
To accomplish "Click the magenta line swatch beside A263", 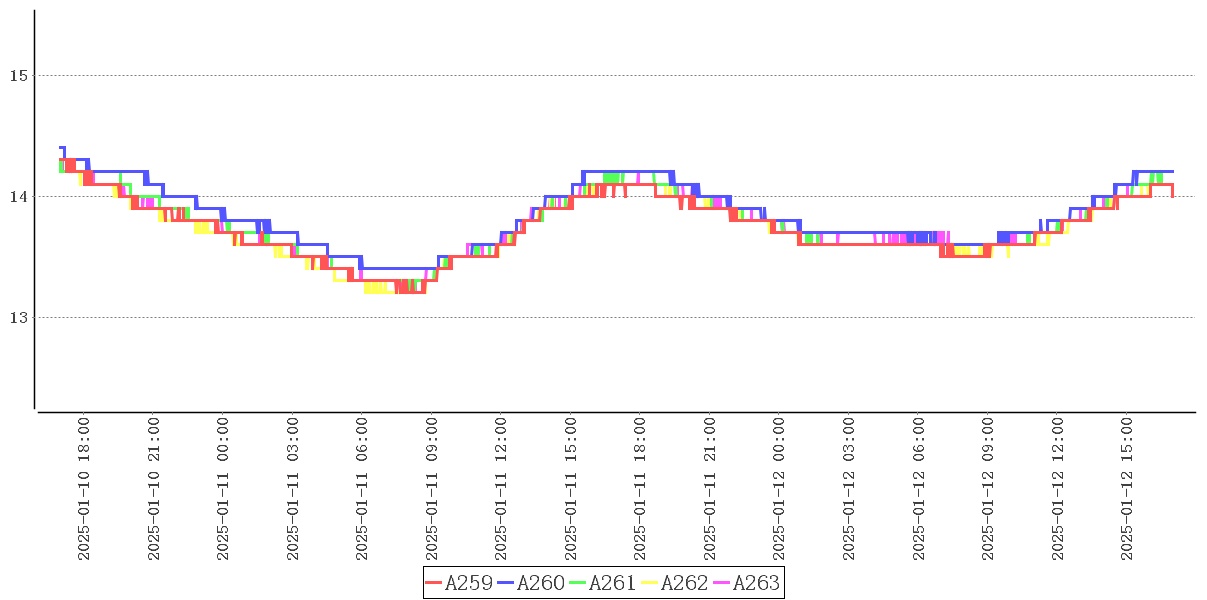I will coord(722,583).
